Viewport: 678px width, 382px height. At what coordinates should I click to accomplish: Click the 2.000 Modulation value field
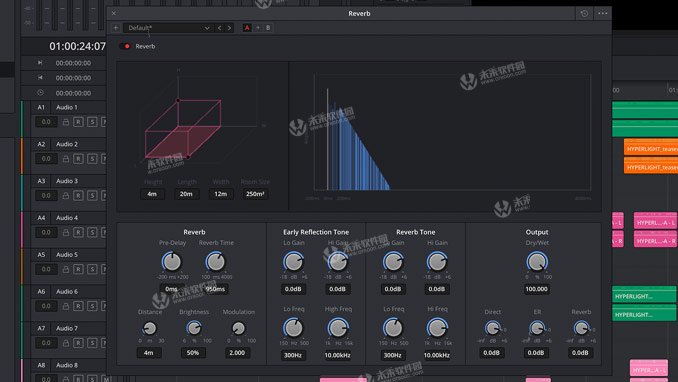237,353
